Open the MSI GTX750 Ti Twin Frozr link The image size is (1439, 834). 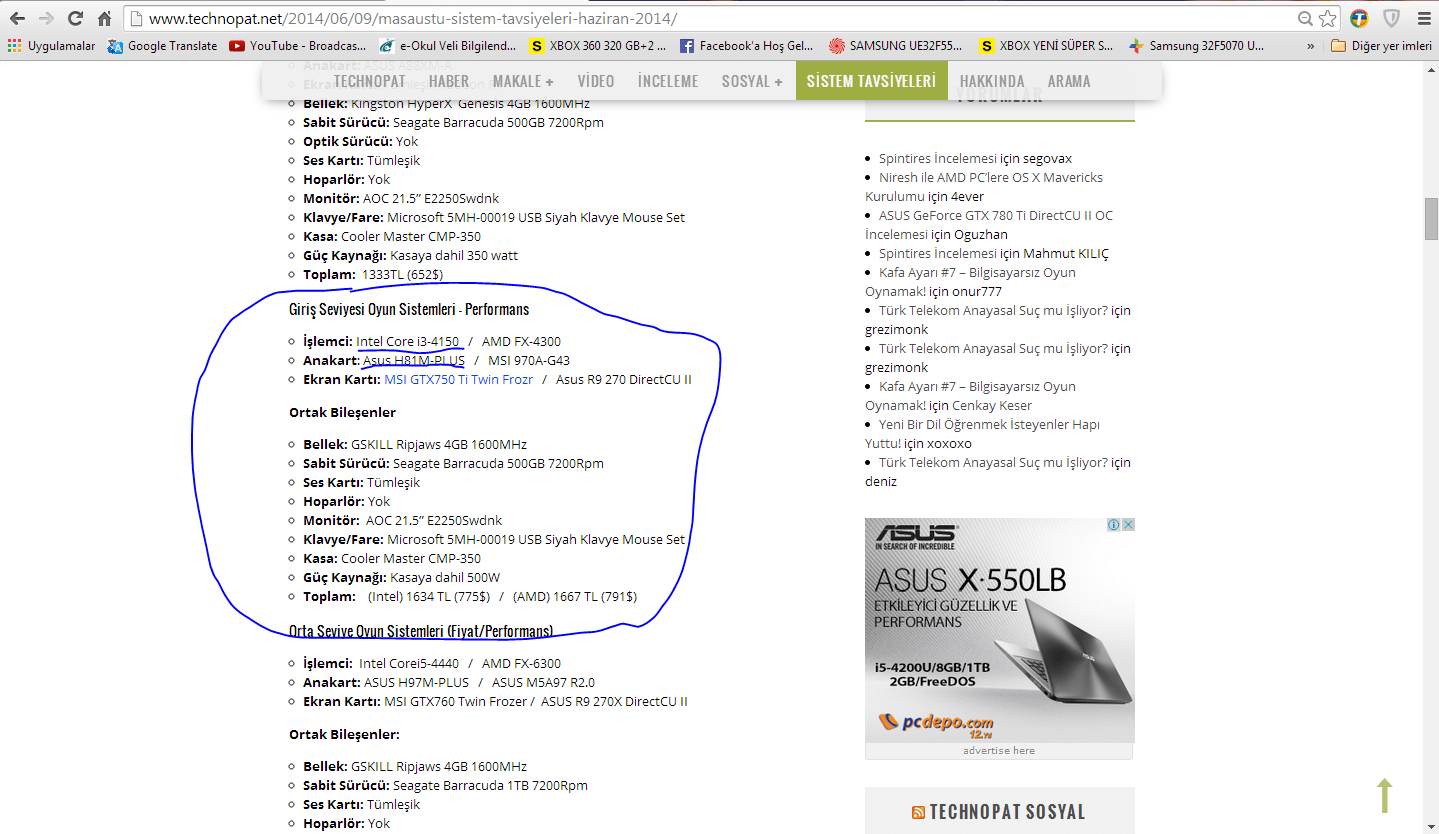click(459, 380)
